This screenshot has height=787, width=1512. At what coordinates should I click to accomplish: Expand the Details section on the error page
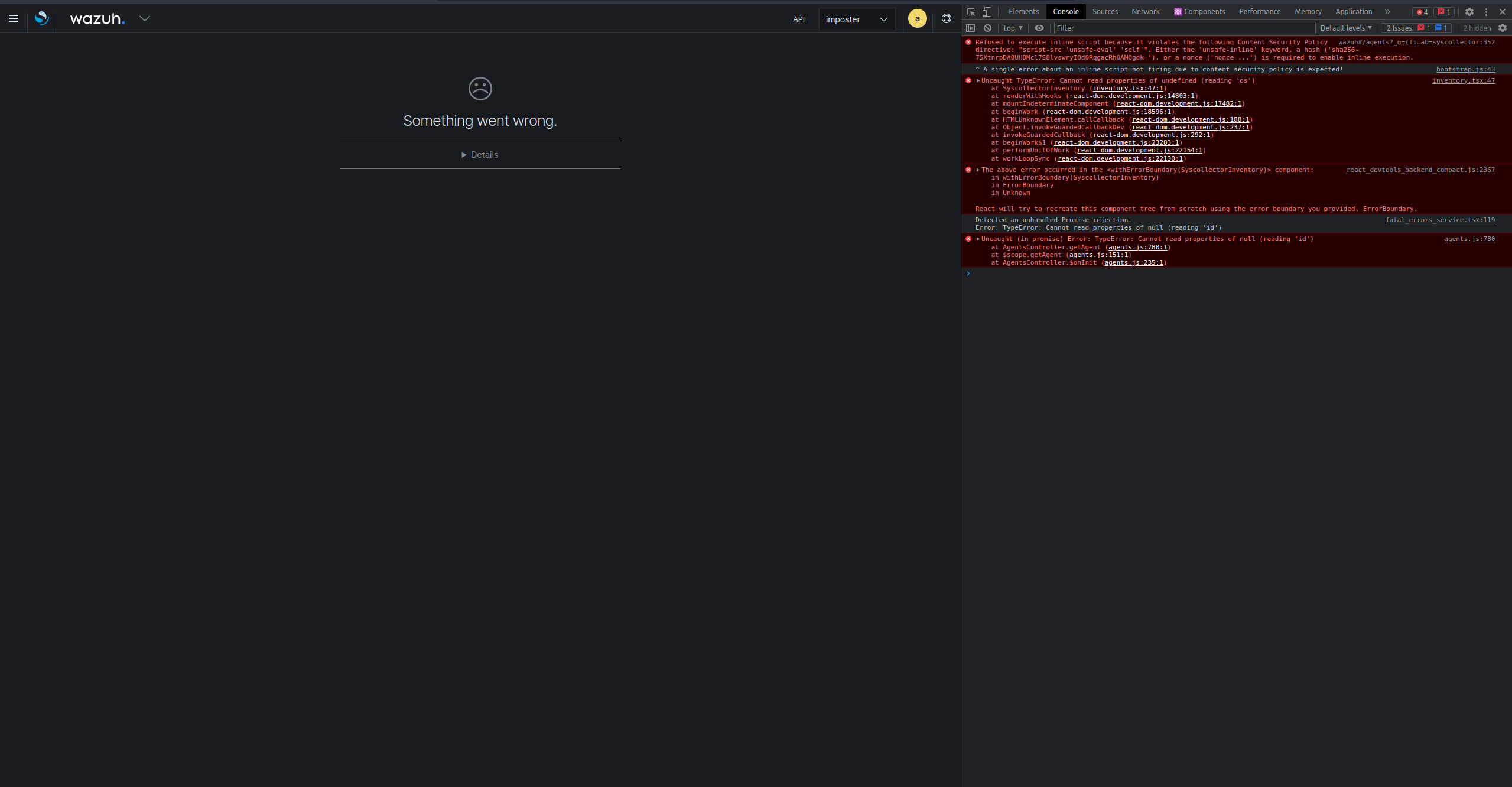[480, 154]
